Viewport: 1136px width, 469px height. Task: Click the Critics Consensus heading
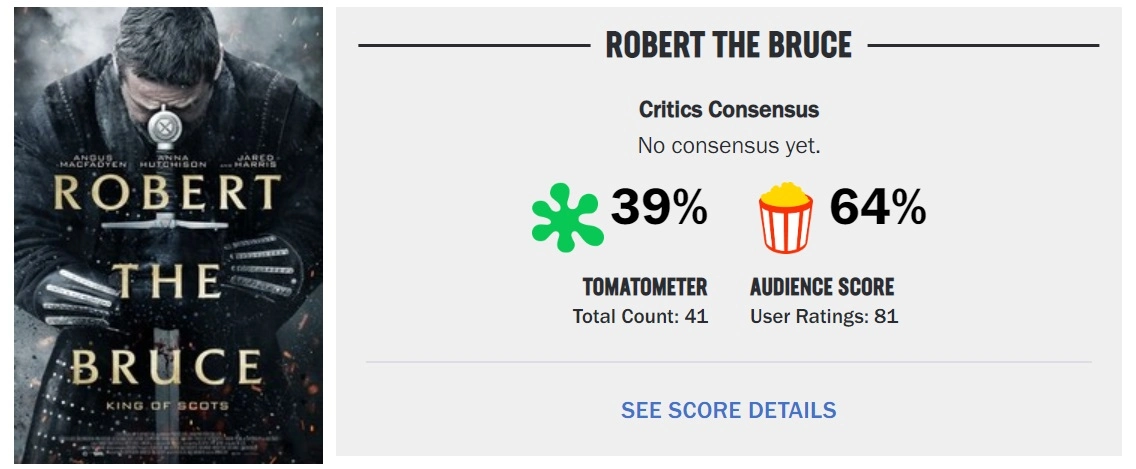728,109
